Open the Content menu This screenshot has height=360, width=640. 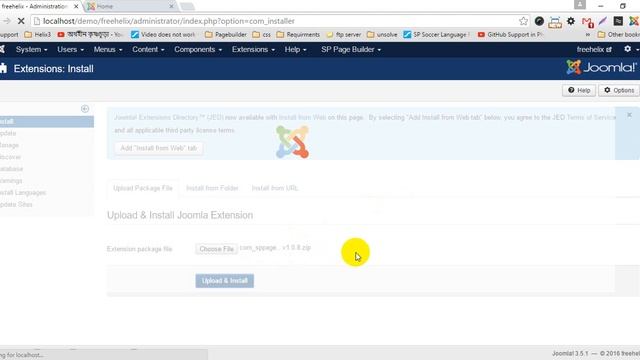tap(148, 49)
